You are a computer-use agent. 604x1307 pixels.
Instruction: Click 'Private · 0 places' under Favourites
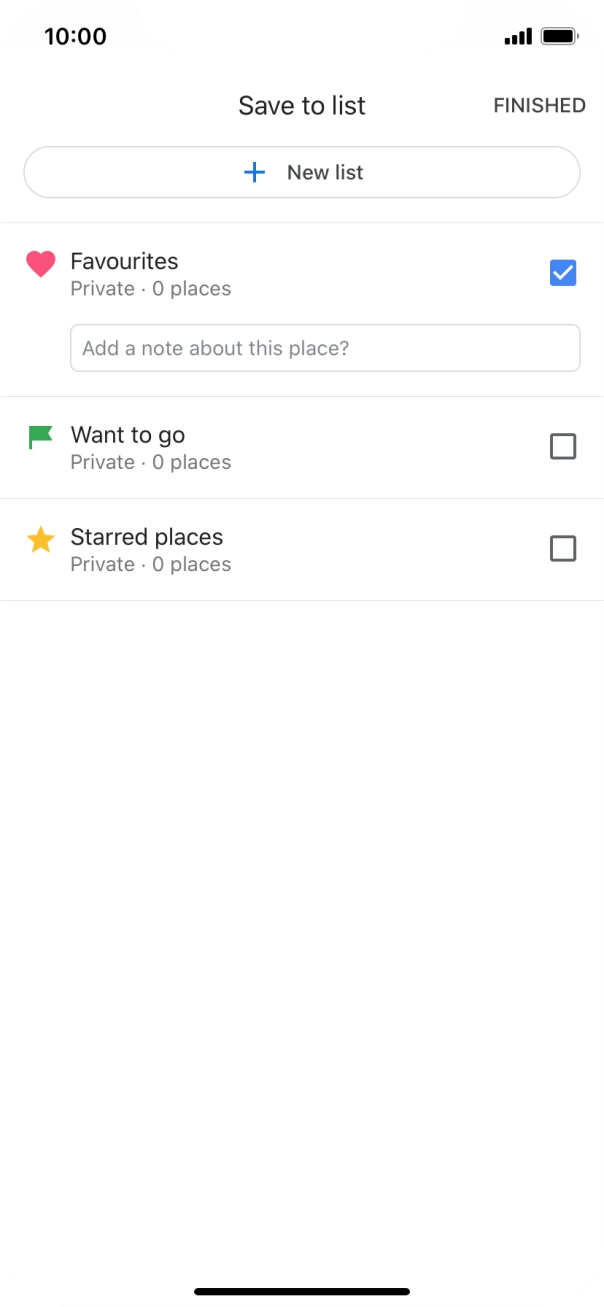150,289
